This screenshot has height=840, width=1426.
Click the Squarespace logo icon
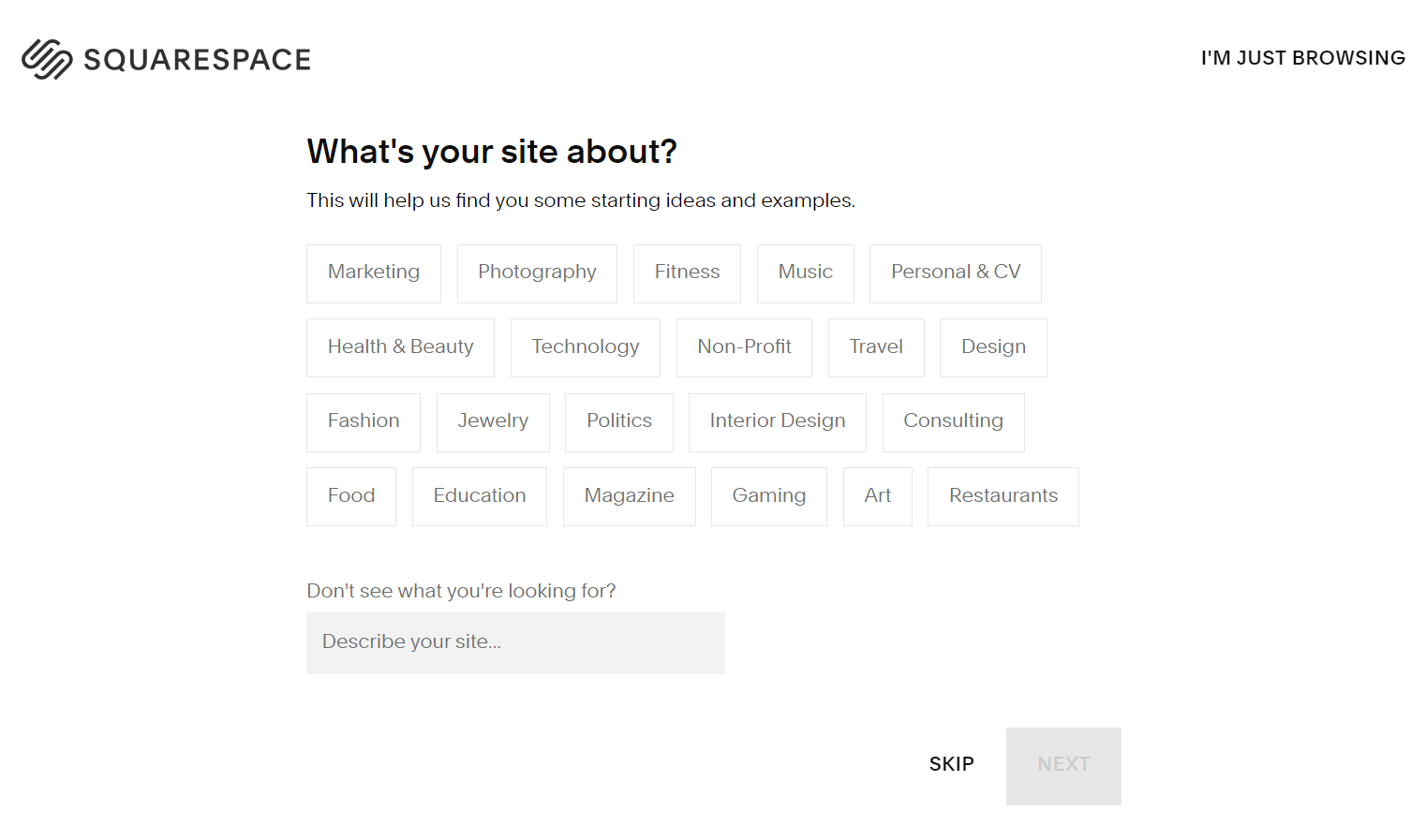(48, 58)
